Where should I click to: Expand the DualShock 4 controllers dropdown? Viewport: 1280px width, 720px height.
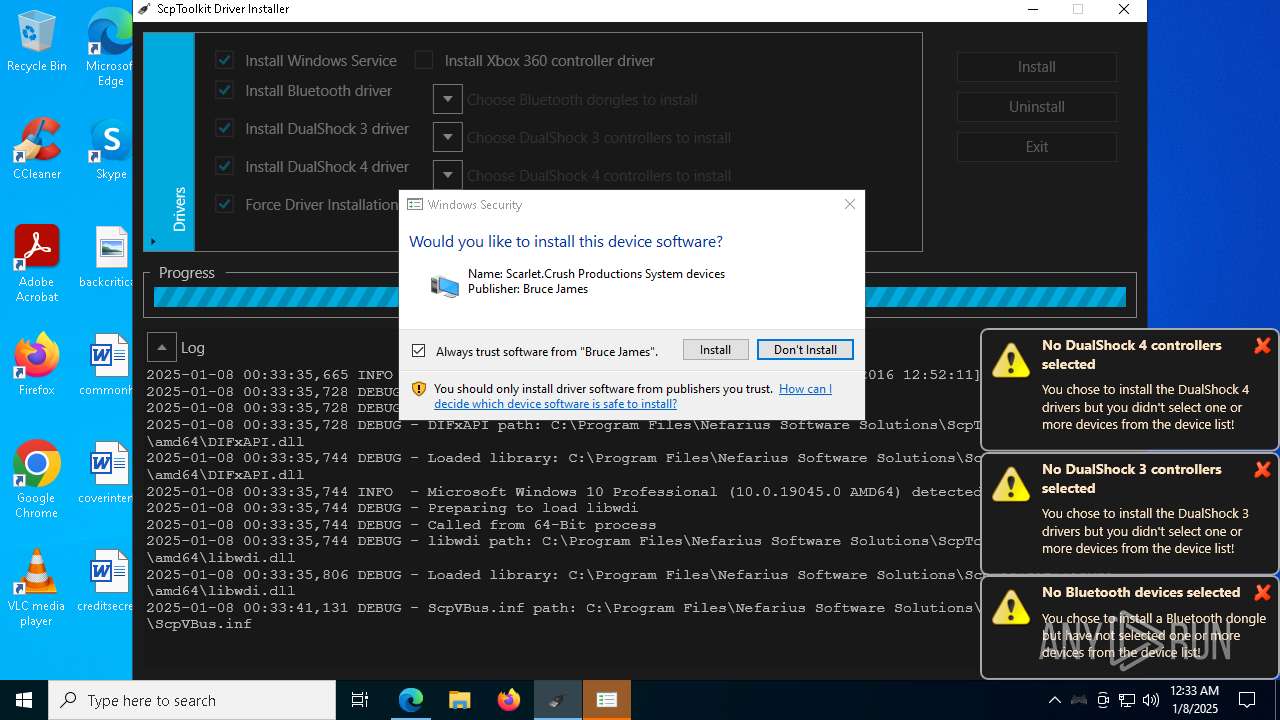click(447, 174)
